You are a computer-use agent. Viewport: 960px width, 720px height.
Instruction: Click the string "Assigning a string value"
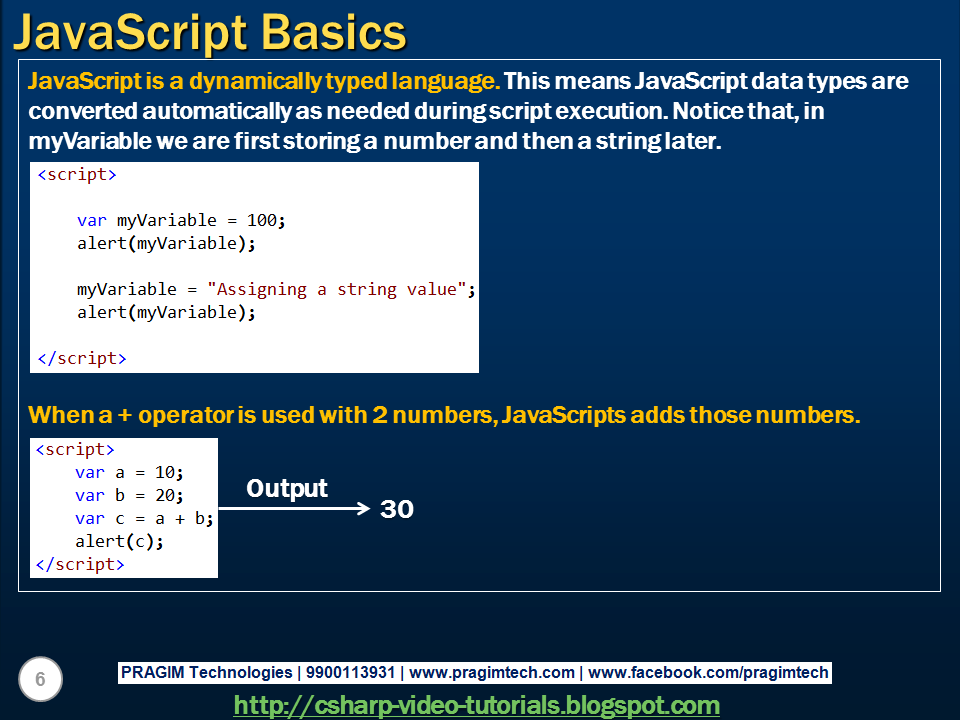coord(337,289)
